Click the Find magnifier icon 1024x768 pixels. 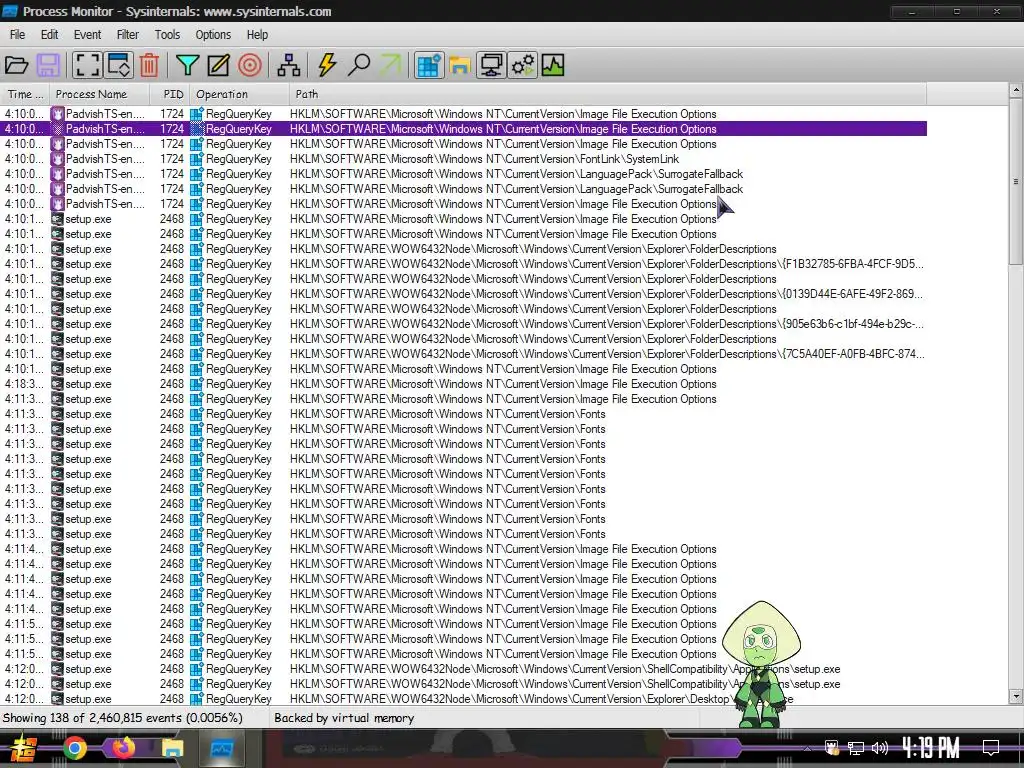pos(359,65)
